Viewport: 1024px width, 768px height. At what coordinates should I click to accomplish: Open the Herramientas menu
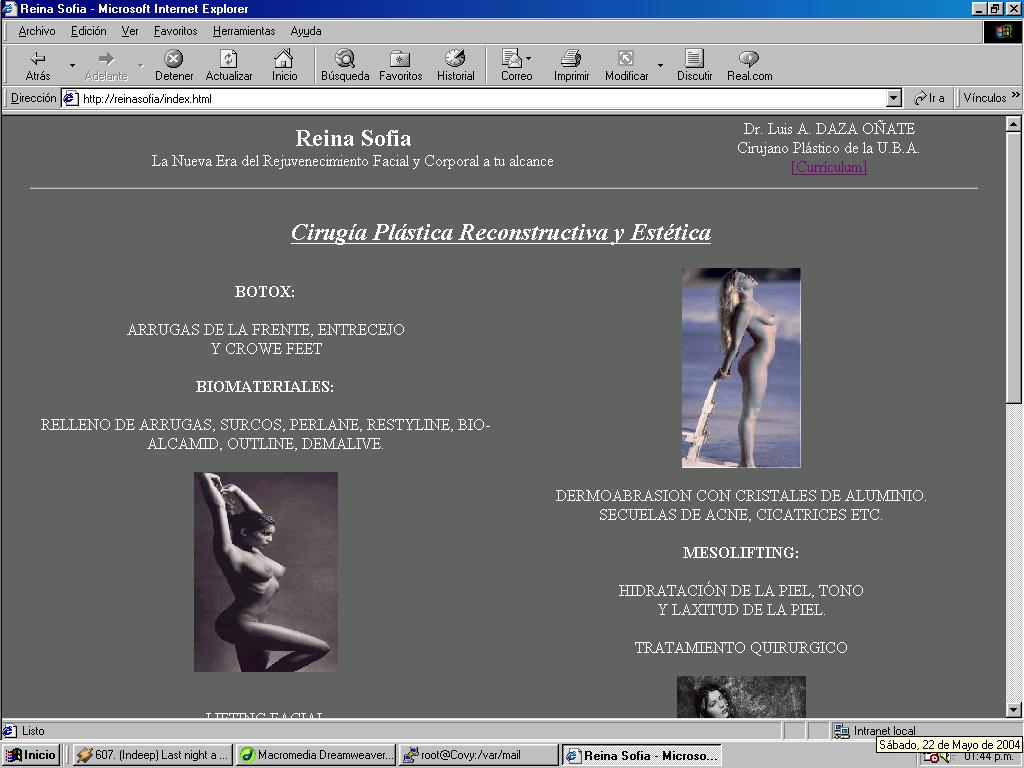coord(244,31)
